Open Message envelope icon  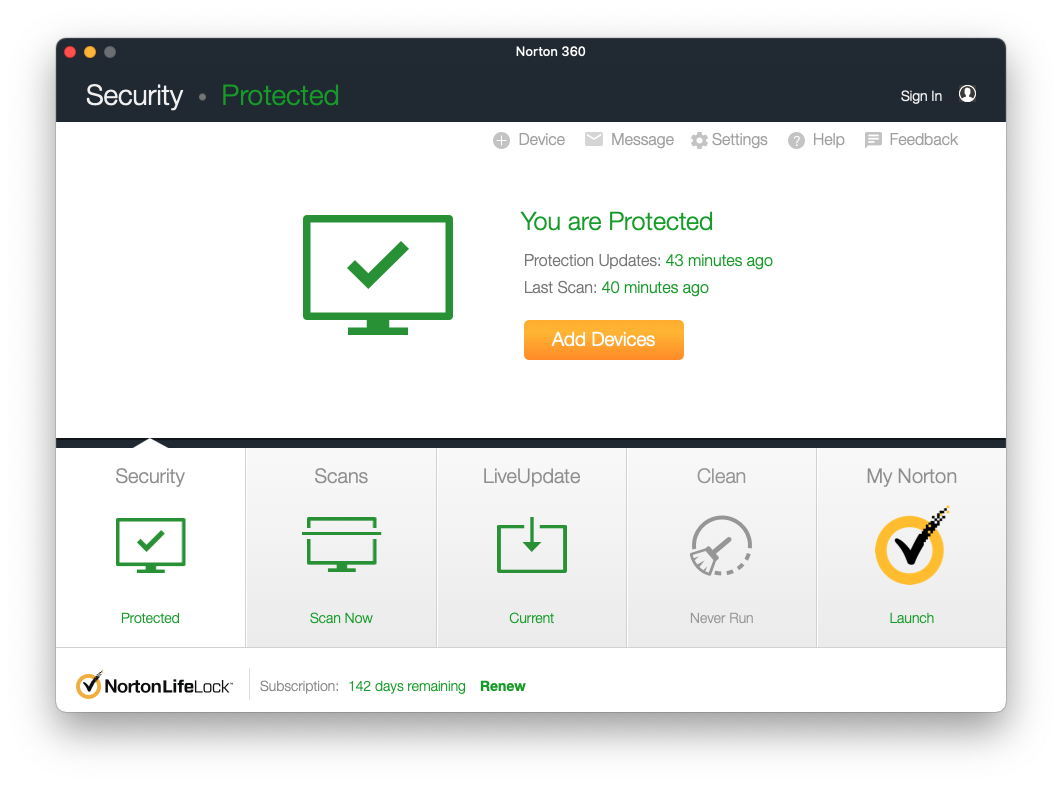[x=594, y=139]
